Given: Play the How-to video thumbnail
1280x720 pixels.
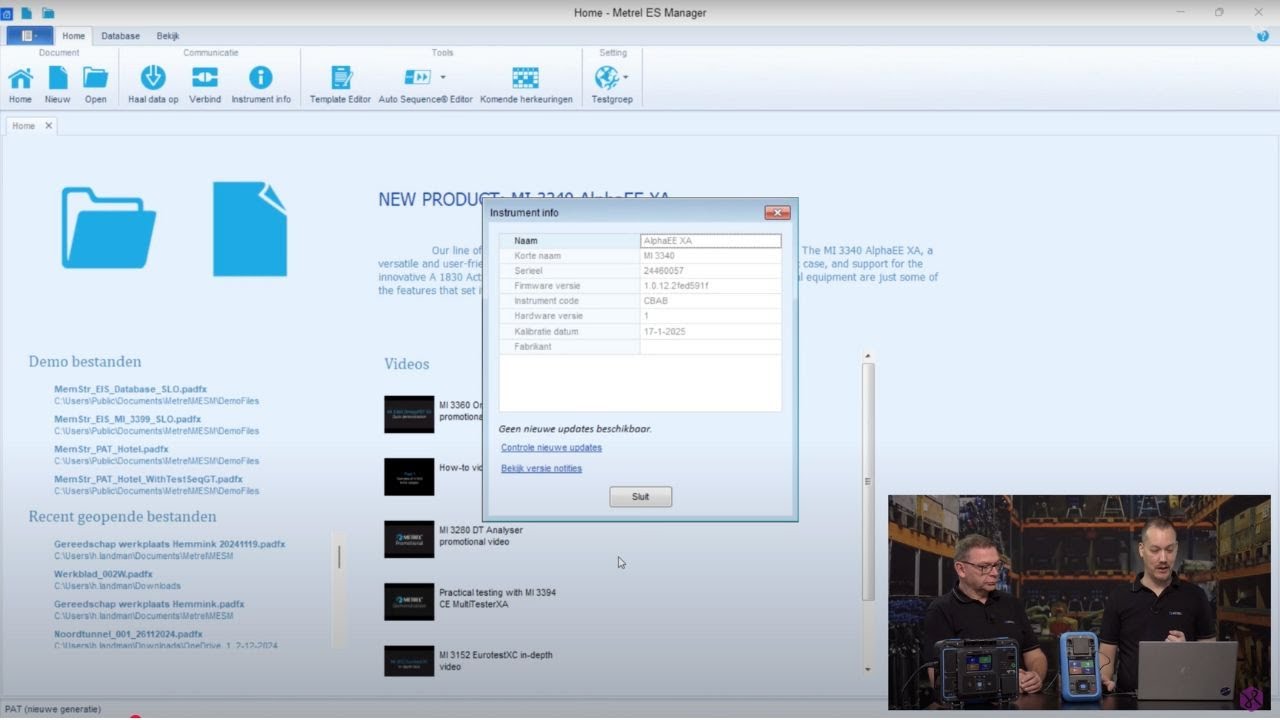Looking at the screenshot, I should tap(409, 477).
